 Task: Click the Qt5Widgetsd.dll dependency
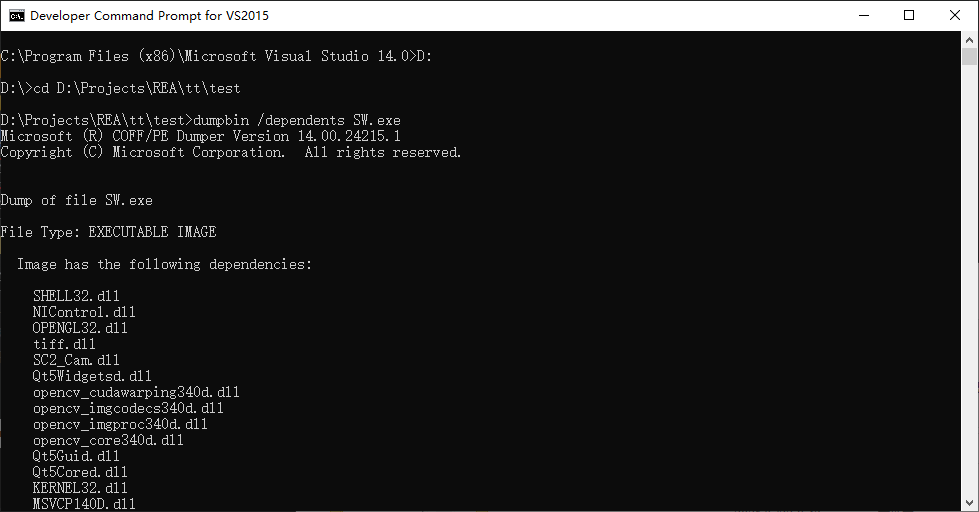[92, 376]
